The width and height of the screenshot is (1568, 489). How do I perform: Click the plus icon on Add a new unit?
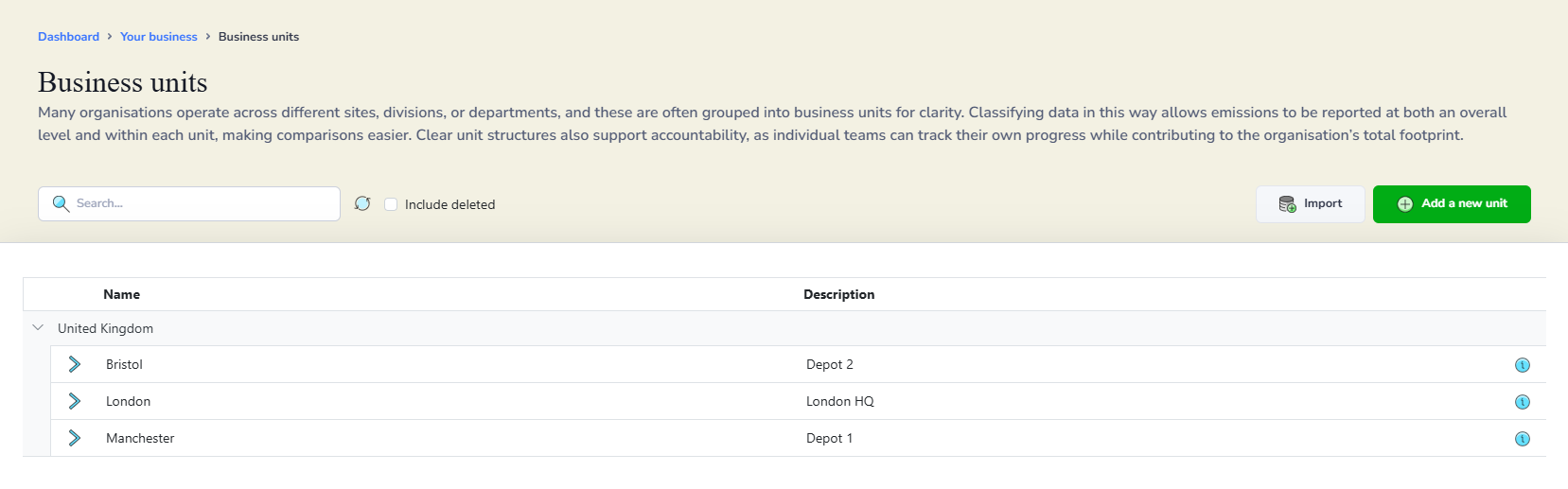[x=1405, y=204]
